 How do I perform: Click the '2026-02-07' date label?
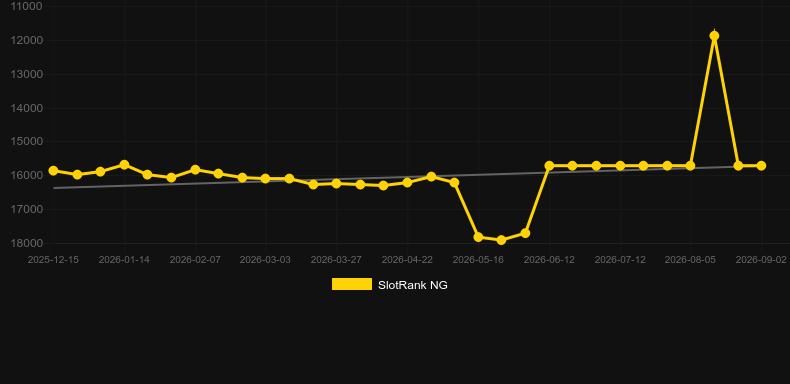click(195, 260)
